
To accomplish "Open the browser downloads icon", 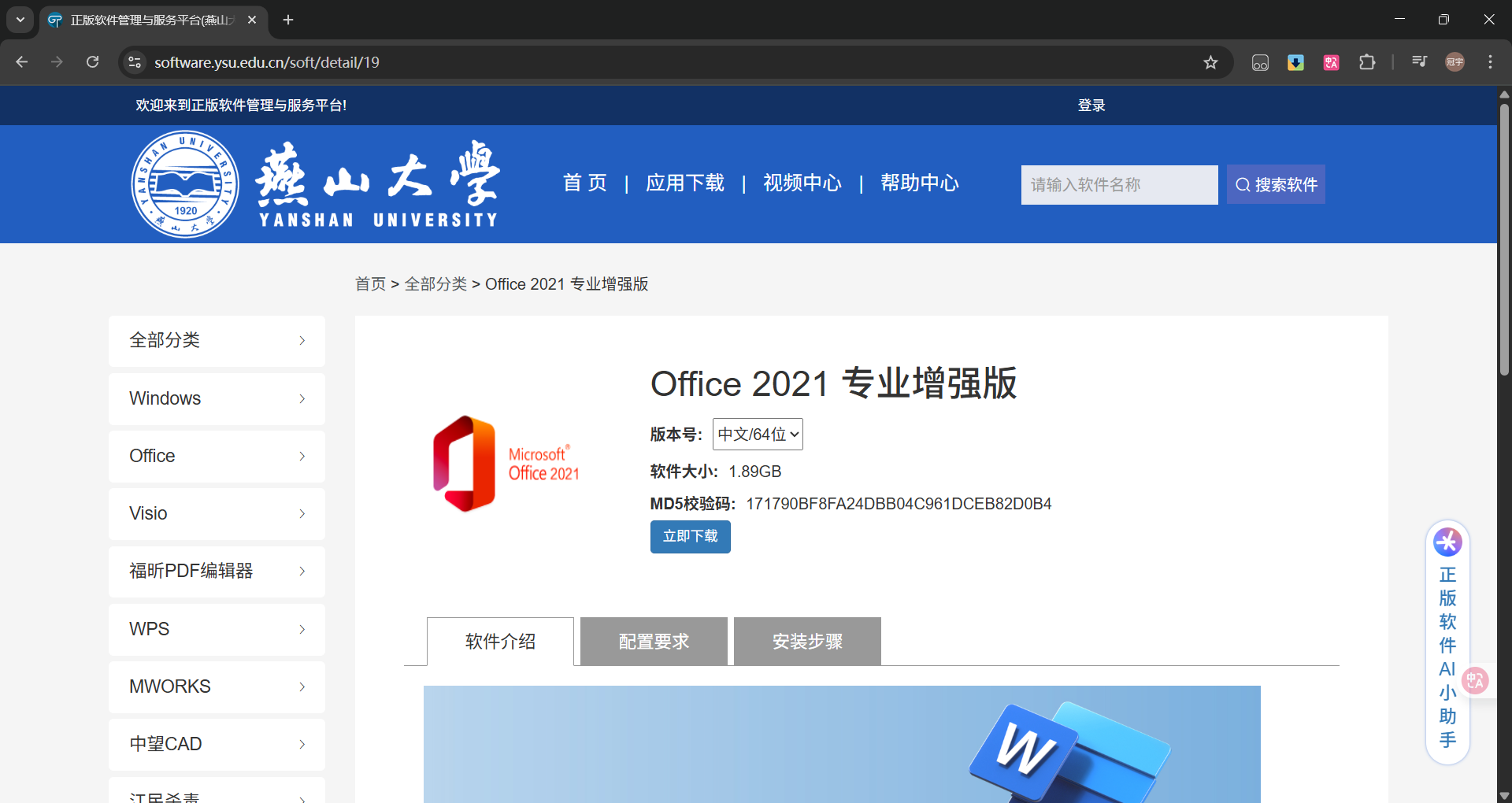I will click(x=1295, y=62).
